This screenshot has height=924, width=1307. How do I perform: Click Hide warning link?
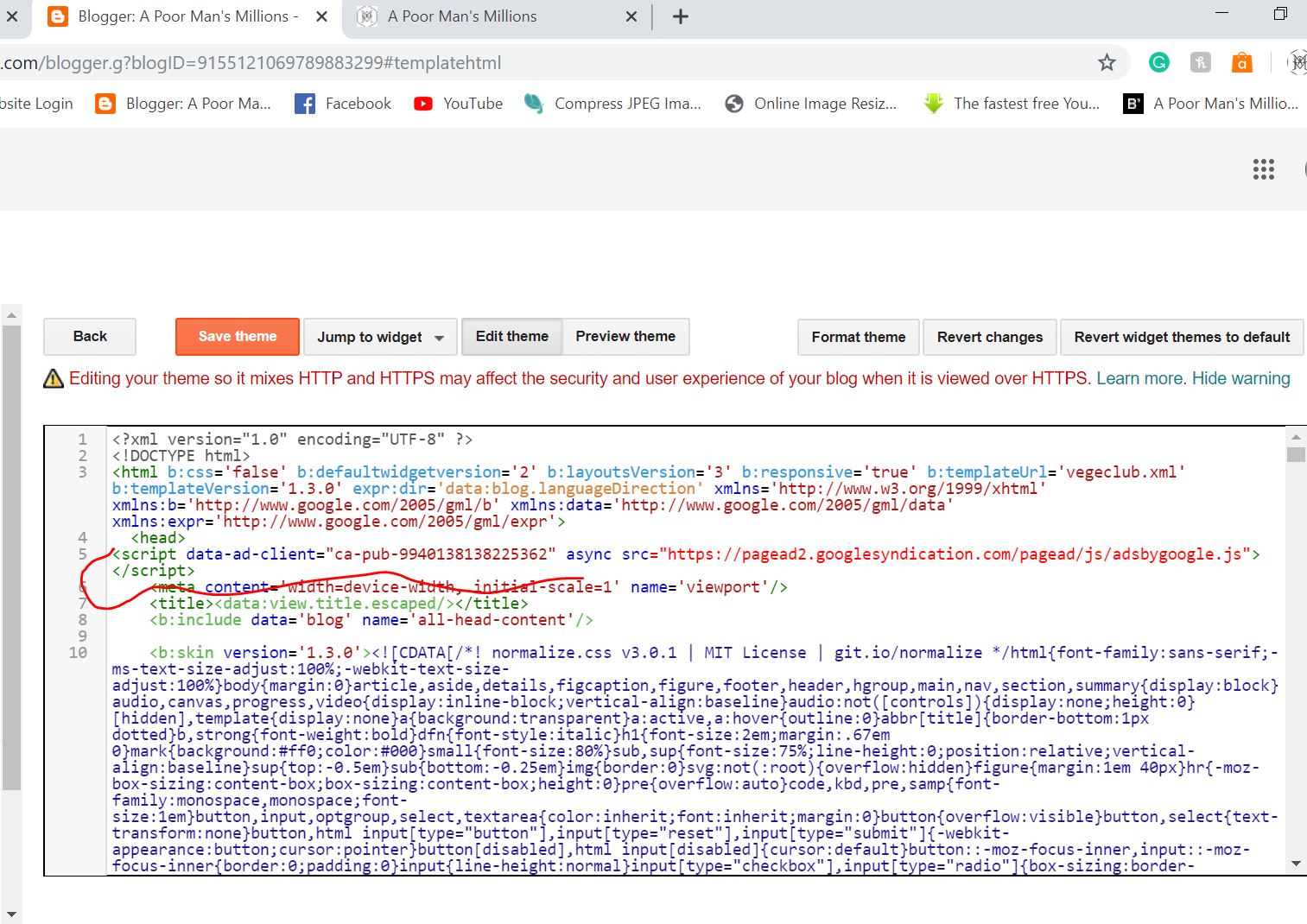pos(1240,378)
